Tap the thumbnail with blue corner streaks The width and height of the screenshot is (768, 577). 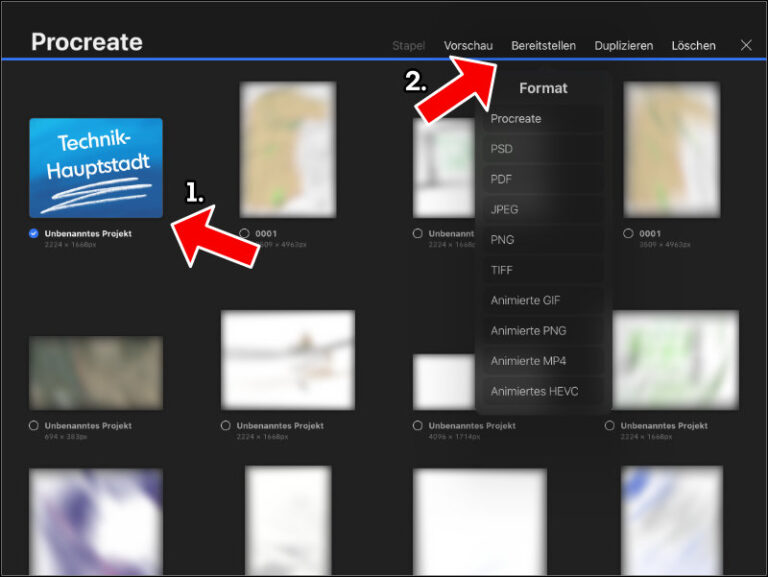pyautogui.click(x=672, y=521)
